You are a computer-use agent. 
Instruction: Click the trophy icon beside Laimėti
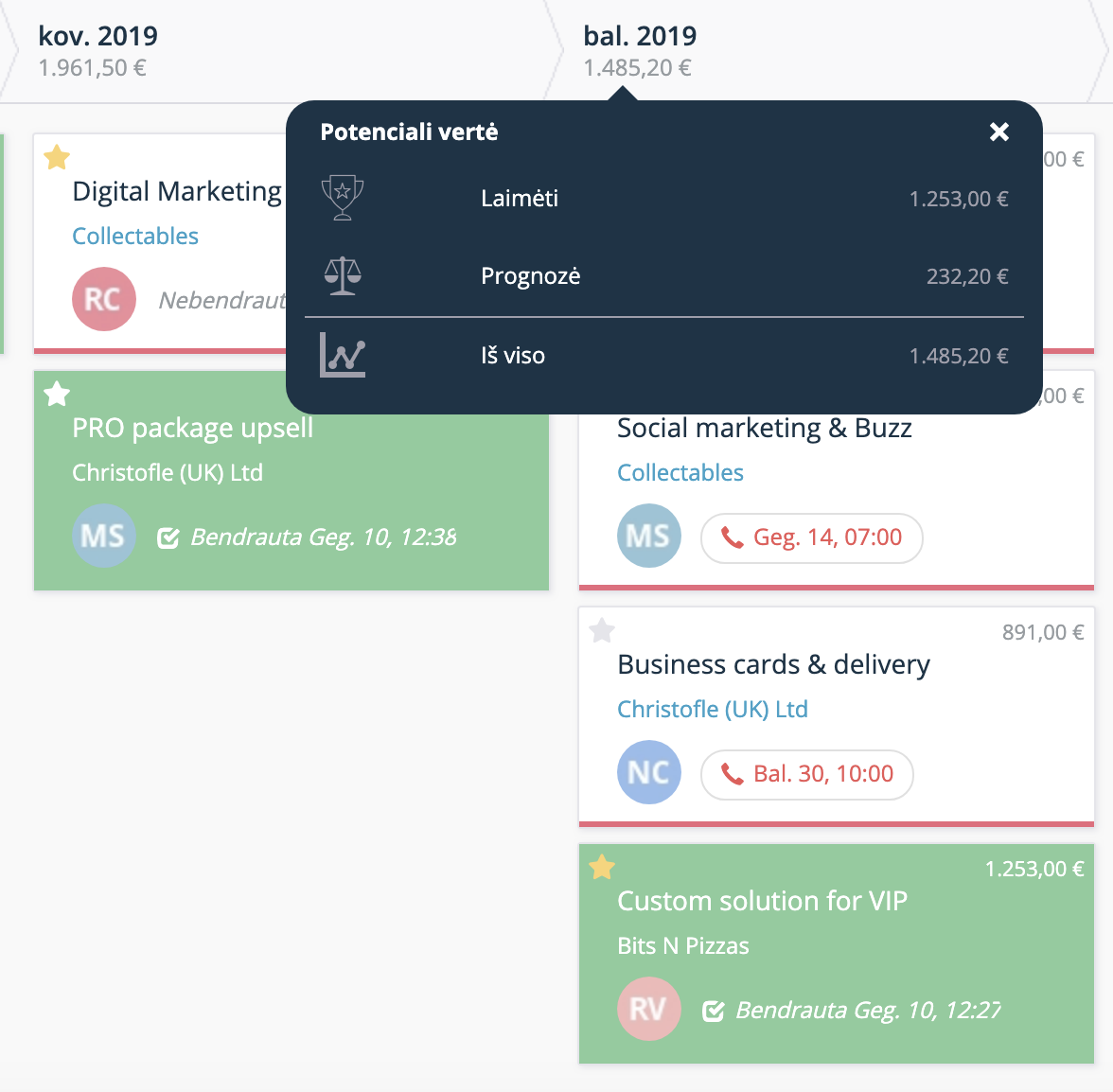pos(343,197)
